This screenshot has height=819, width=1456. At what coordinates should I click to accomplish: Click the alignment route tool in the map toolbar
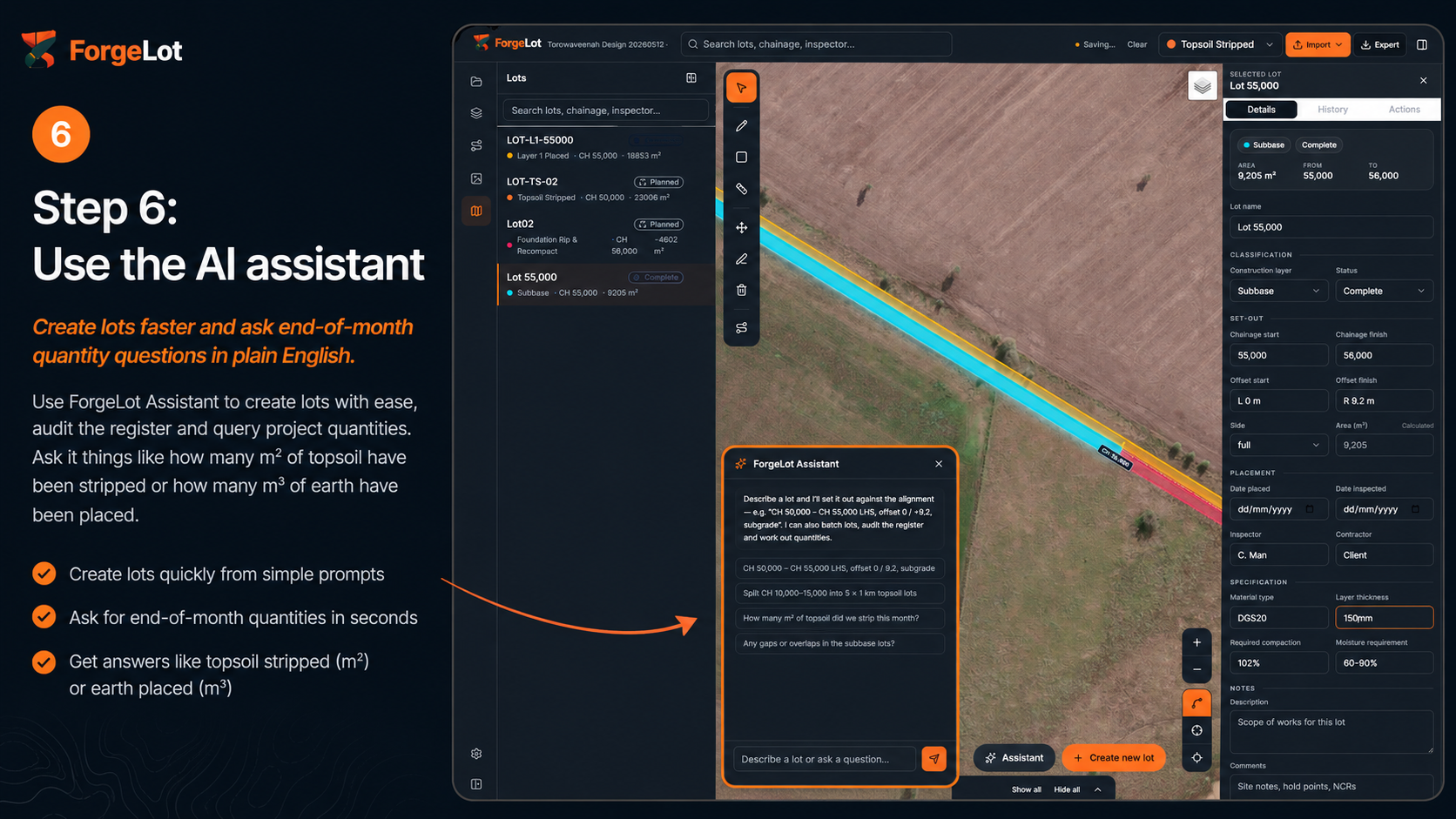[741, 328]
